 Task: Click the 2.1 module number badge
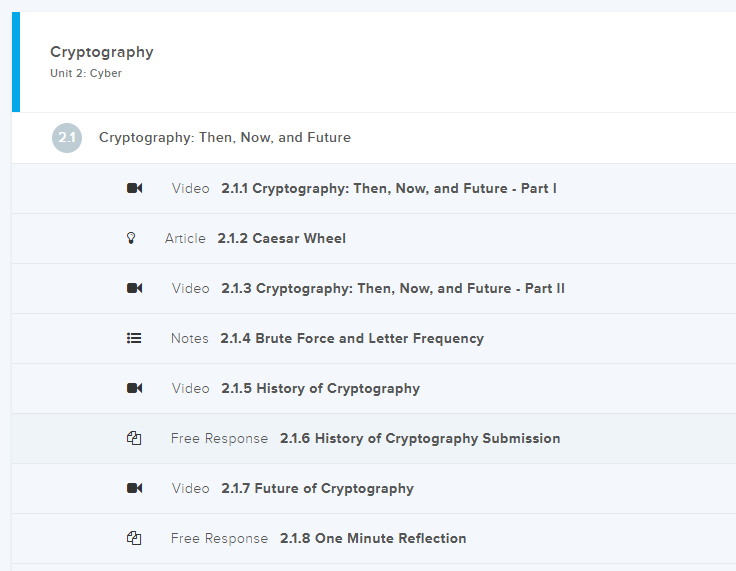click(67, 138)
